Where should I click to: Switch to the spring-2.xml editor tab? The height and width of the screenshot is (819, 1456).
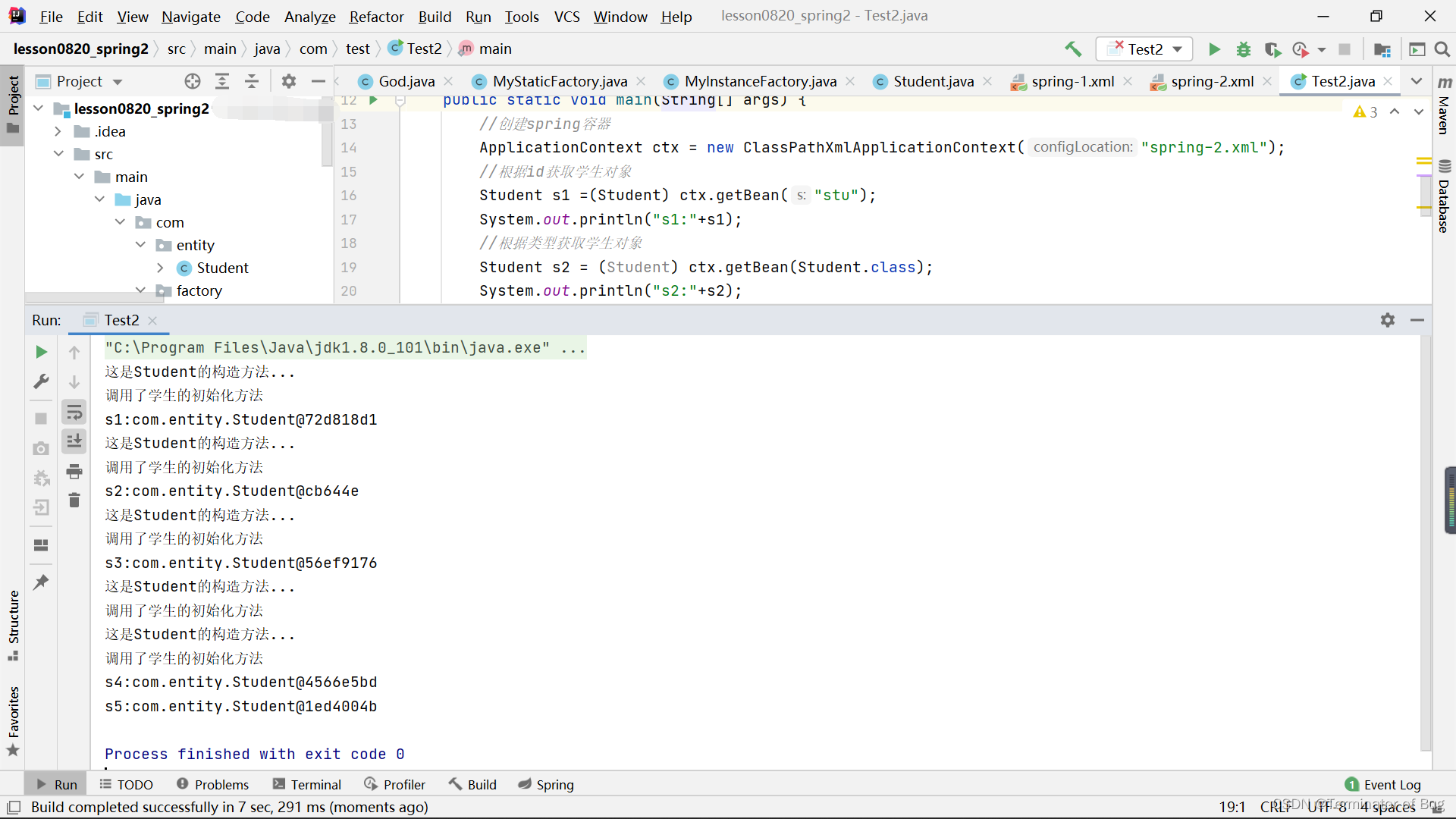coord(1211,81)
